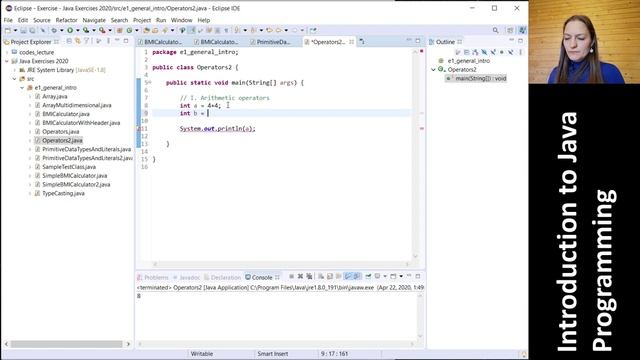Toggle Show Console on standard out change
This screenshot has width=640, height=360.
(x=348, y=276)
